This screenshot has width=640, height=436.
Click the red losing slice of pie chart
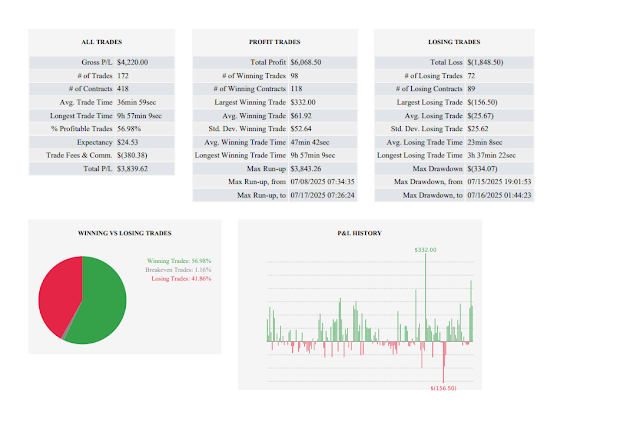(59, 296)
